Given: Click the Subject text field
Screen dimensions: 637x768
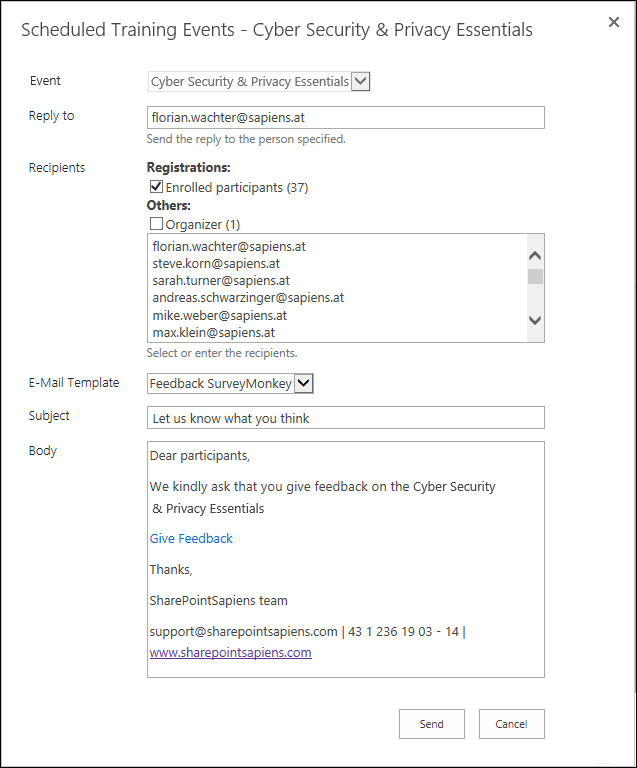Looking at the screenshot, I should 345,418.
